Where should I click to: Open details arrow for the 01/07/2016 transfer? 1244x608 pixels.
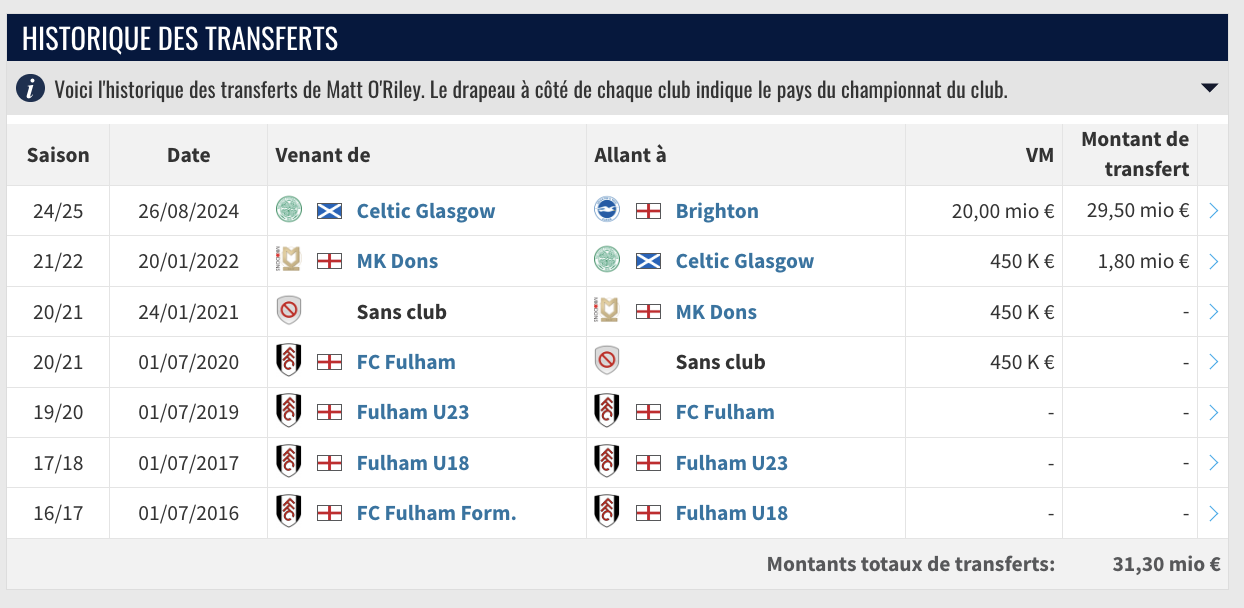(x=1213, y=513)
